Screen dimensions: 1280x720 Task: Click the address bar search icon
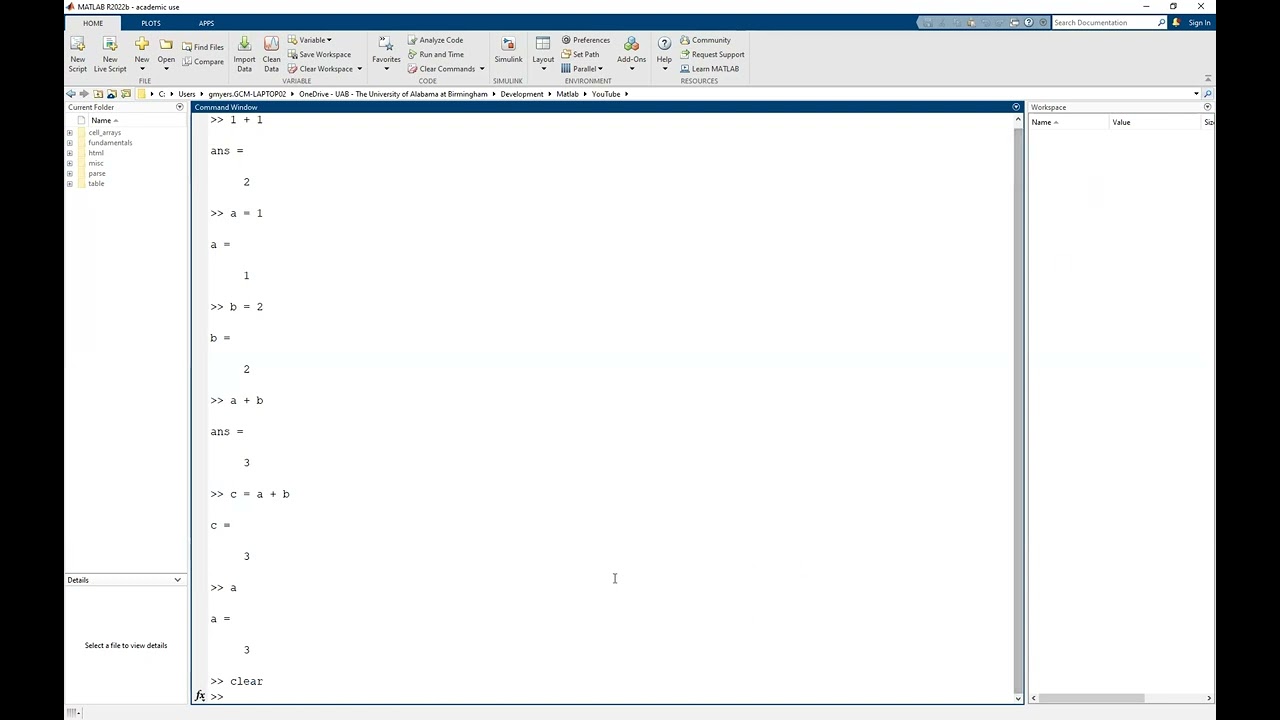1208,94
